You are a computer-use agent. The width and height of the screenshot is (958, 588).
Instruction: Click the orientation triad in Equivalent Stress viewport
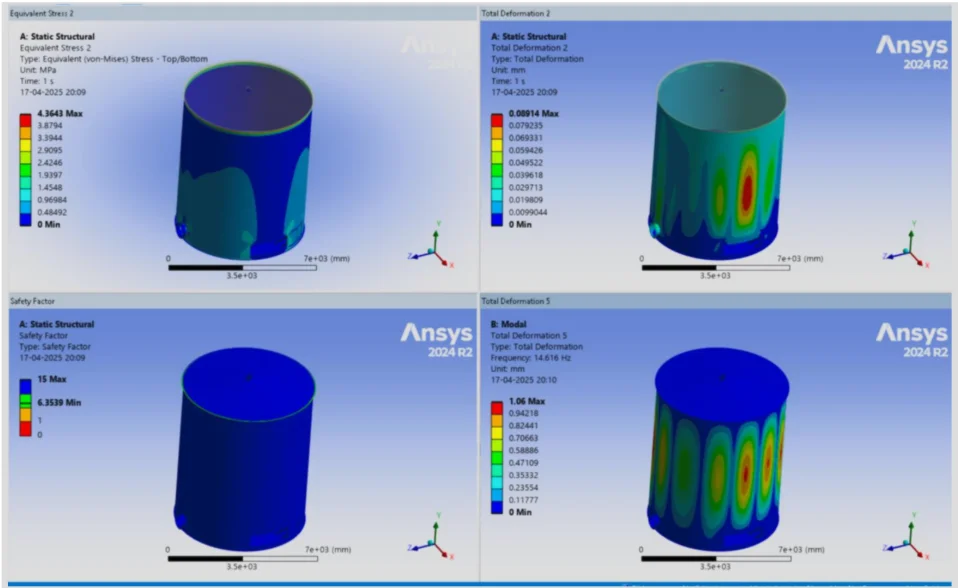432,248
